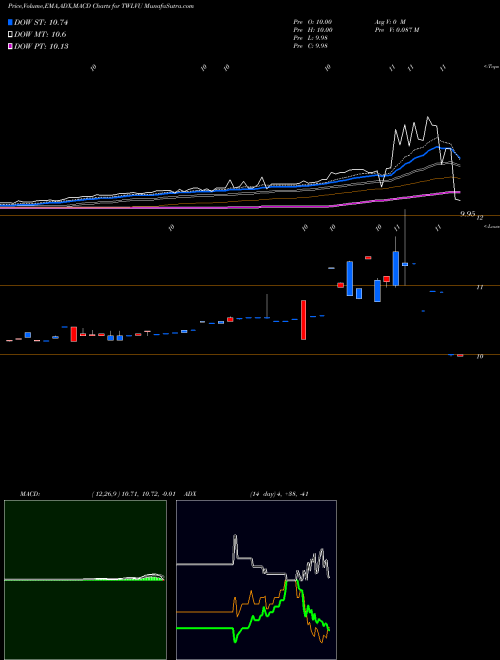Viewport: 500px width, 660px height.
Task: Click the small red candle near the 10 level
Action: coord(460,356)
